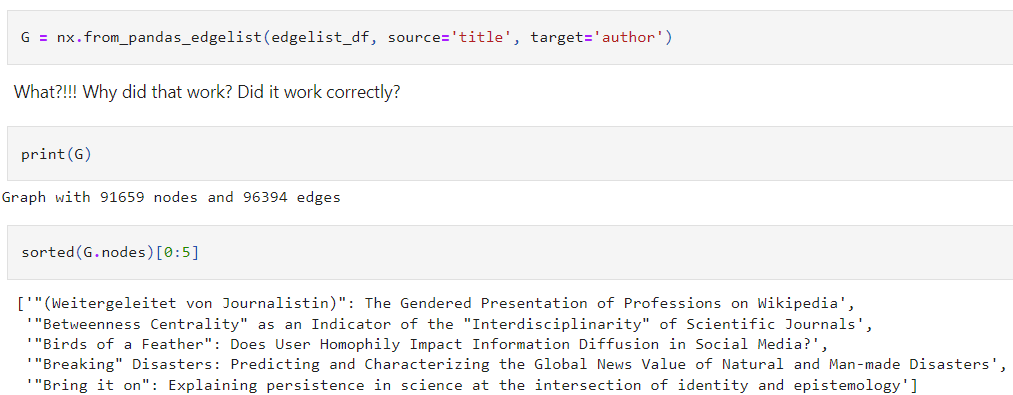Click the output "Graph with 91659 nodes and 96394 edges"
This screenshot has width=1013, height=395.
click(x=171, y=197)
